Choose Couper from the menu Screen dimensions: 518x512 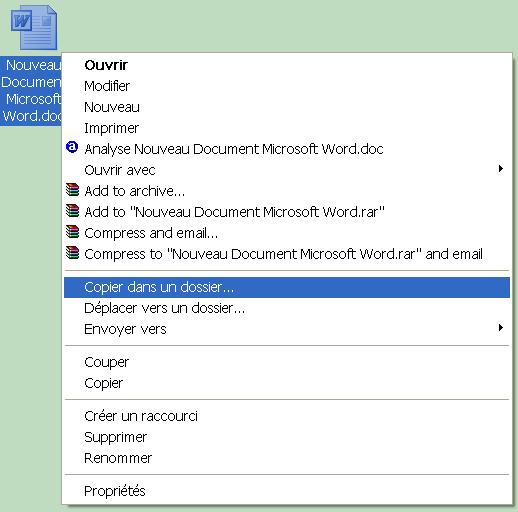[x=287, y=362]
